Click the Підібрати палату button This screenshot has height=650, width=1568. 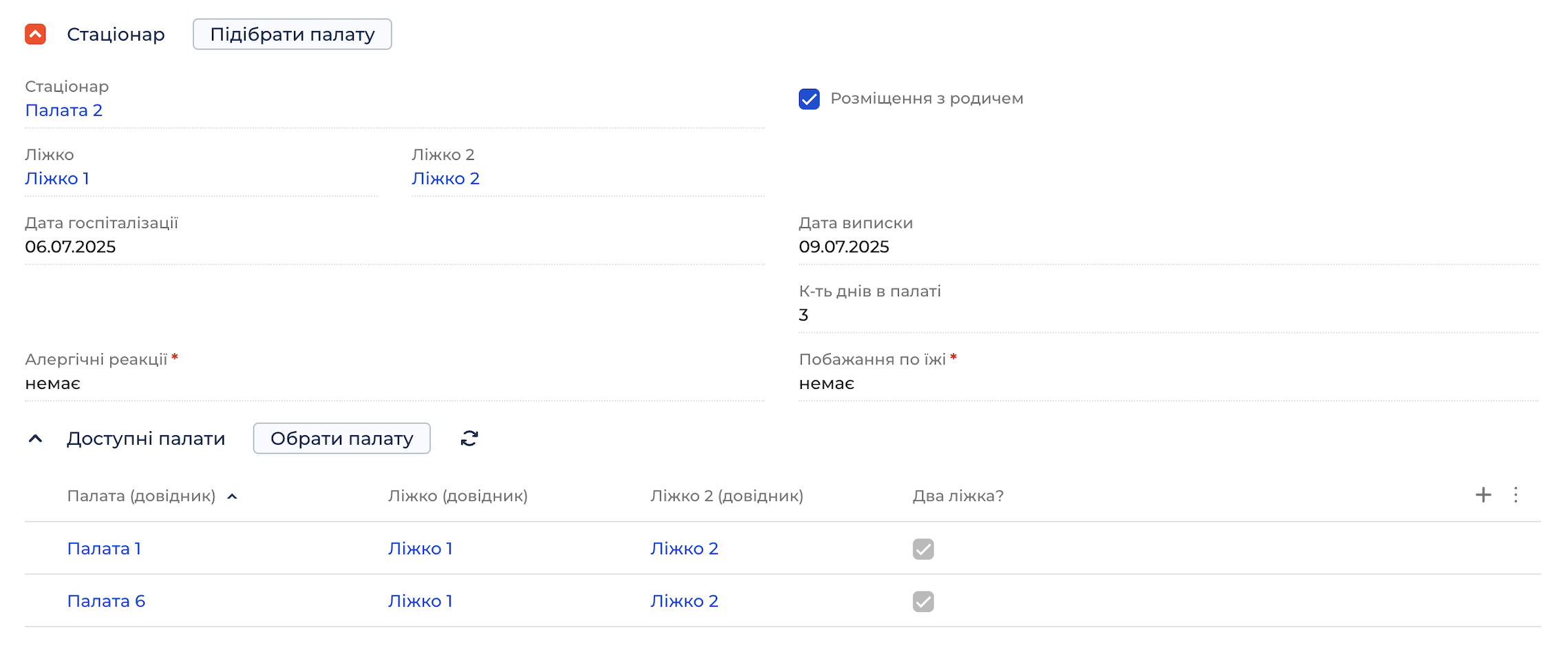pyautogui.click(x=293, y=34)
